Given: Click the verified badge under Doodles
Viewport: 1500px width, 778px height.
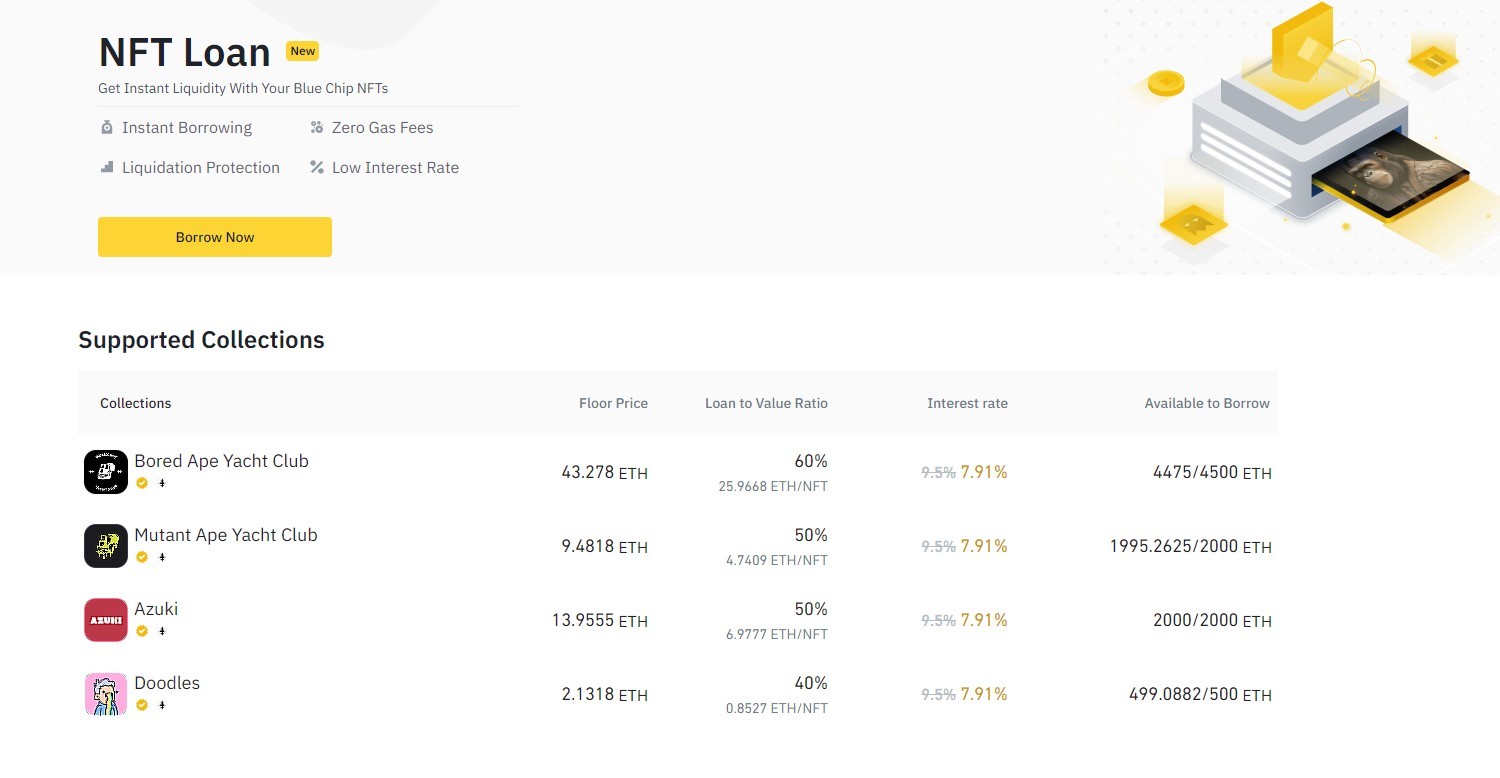Looking at the screenshot, I should coord(142,705).
